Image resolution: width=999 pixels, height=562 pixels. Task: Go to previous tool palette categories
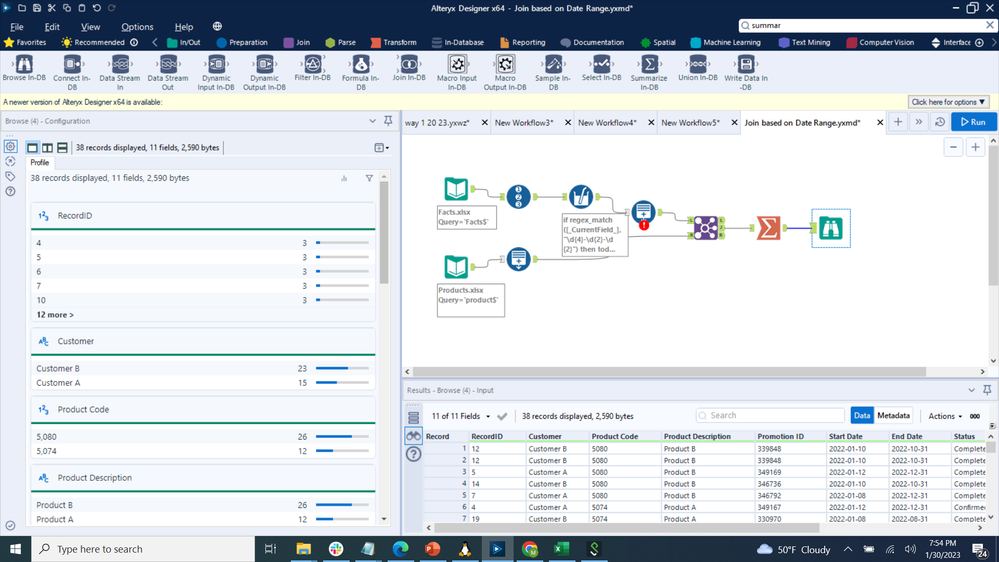(154, 43)
